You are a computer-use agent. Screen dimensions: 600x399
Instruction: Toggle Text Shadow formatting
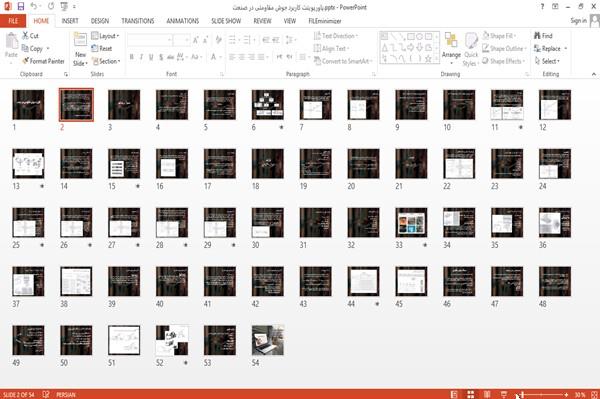pos(161,57)
